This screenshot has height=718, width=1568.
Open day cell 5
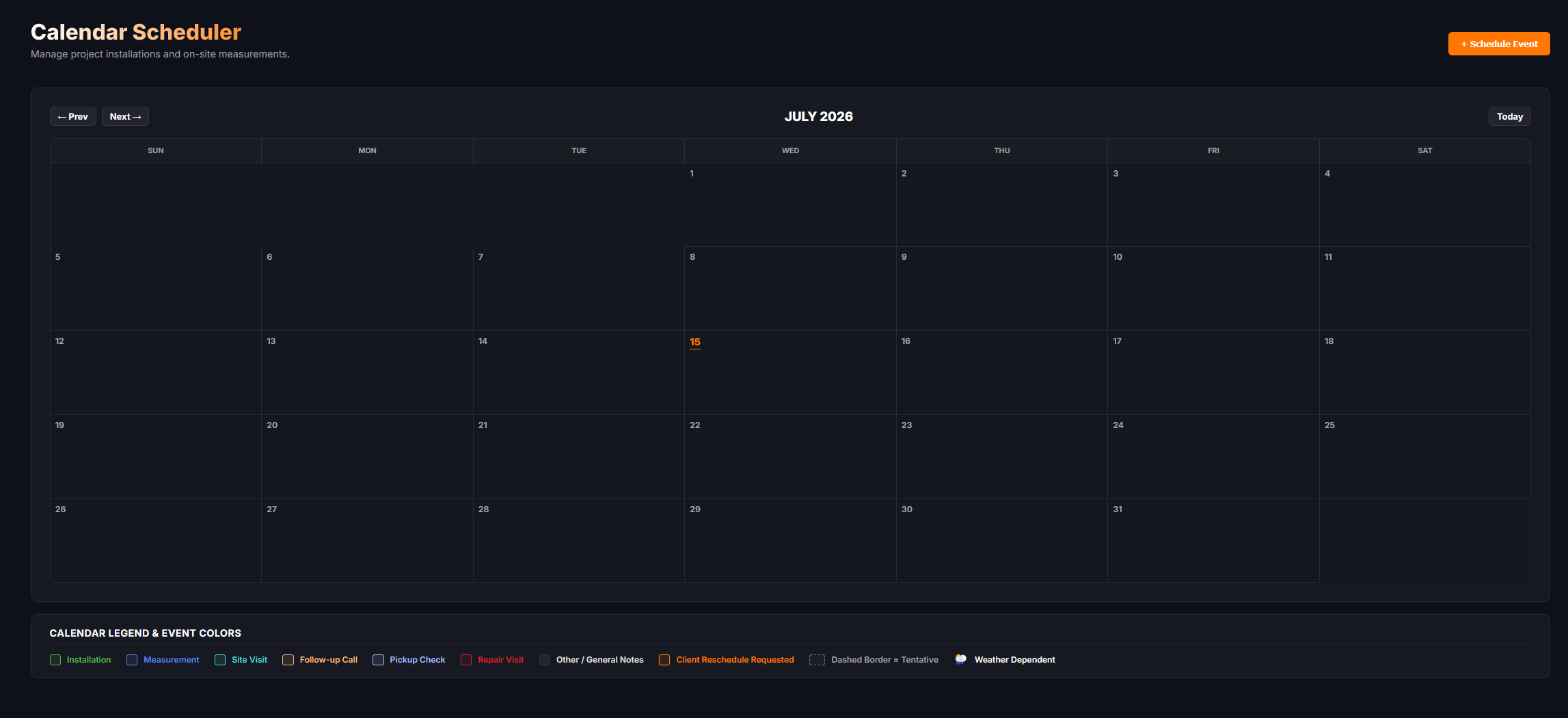[156, 289]
